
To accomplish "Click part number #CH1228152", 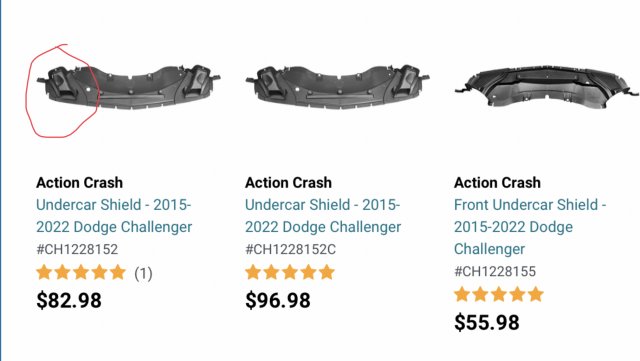I will (x=77, y=249).
